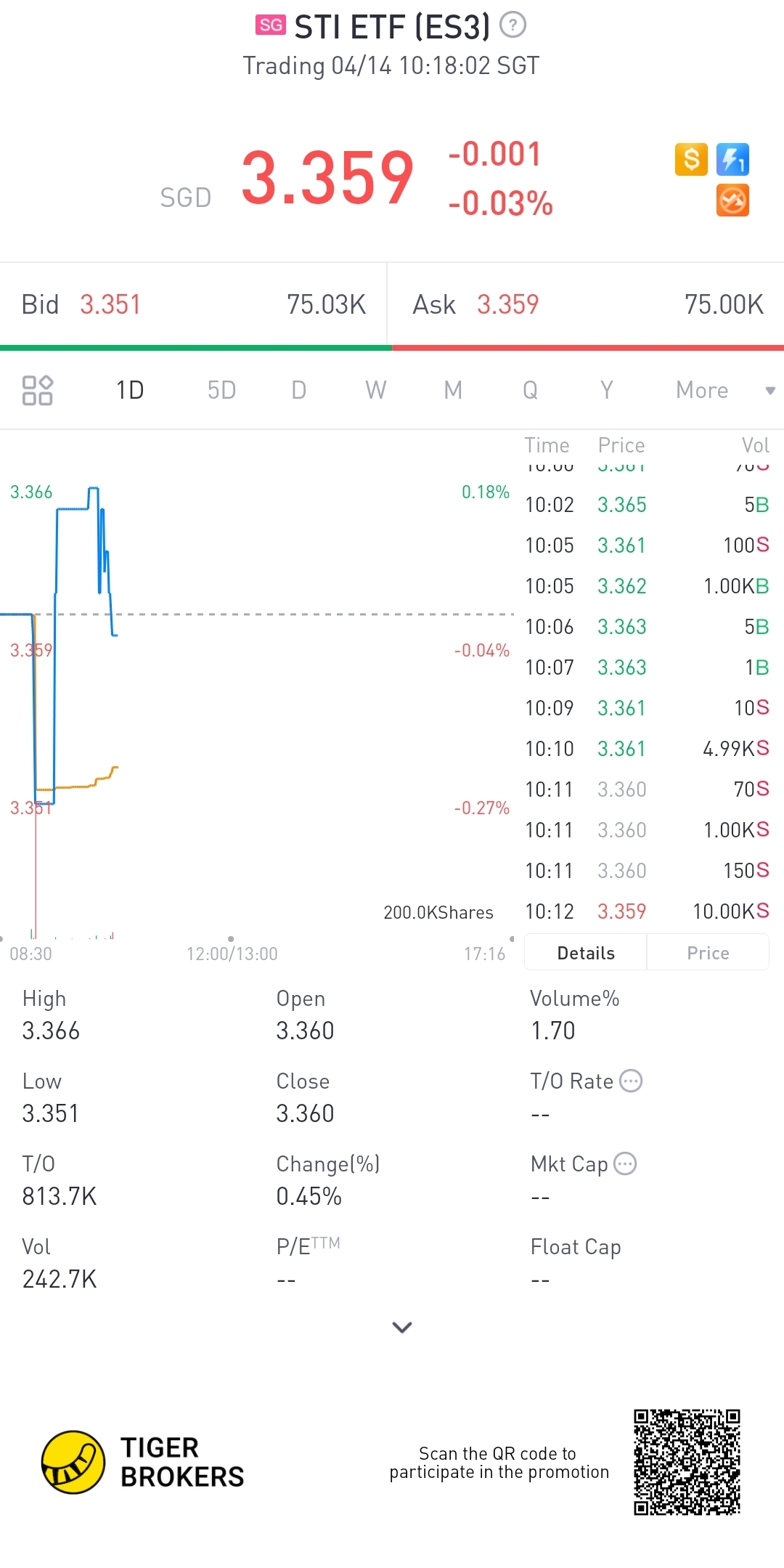Image resolution: width=784 pixels, height=1568 pixels.
Task: Tap the blue lightning bolt icon
Action: 732,159
